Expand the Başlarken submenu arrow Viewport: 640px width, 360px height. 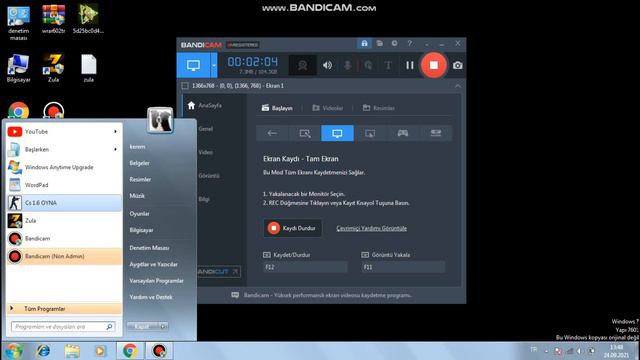116,149
